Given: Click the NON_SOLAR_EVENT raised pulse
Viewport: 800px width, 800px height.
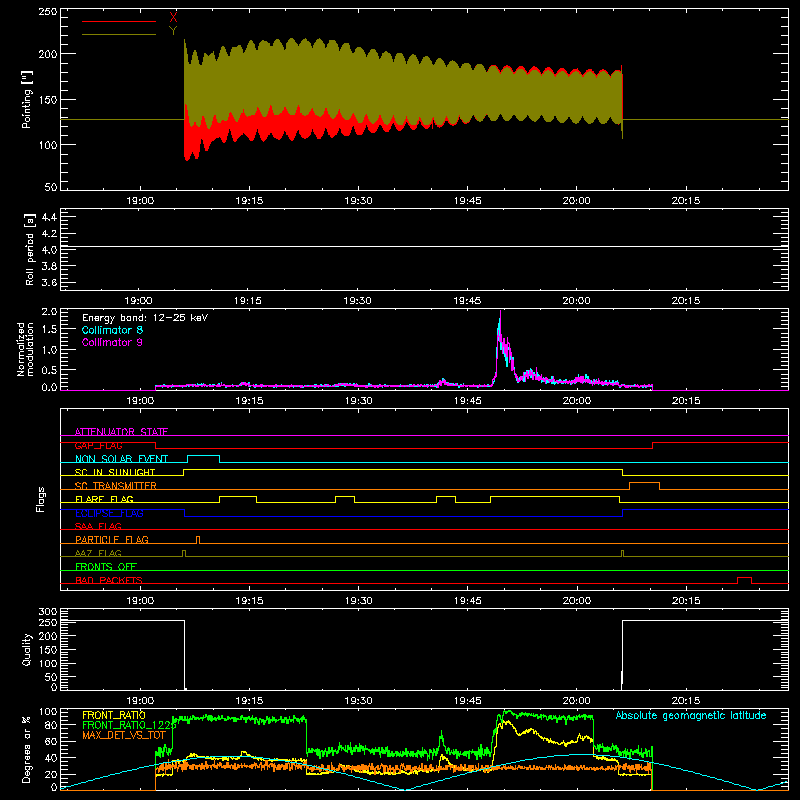Looking at the screenshot, I should click(x=204, y=458).
